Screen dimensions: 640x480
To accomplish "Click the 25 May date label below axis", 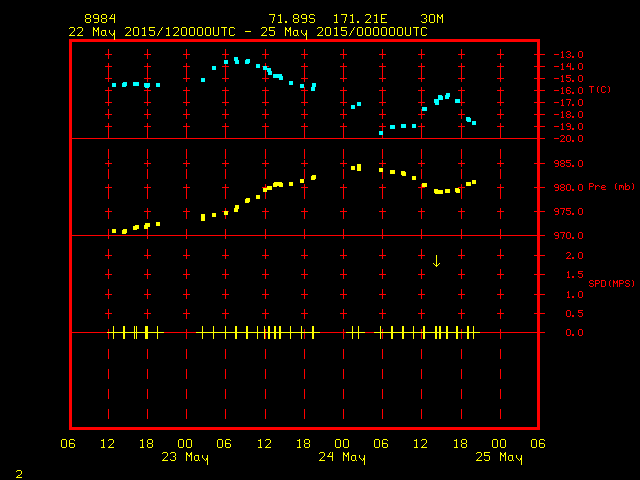I will coord(499,457).
